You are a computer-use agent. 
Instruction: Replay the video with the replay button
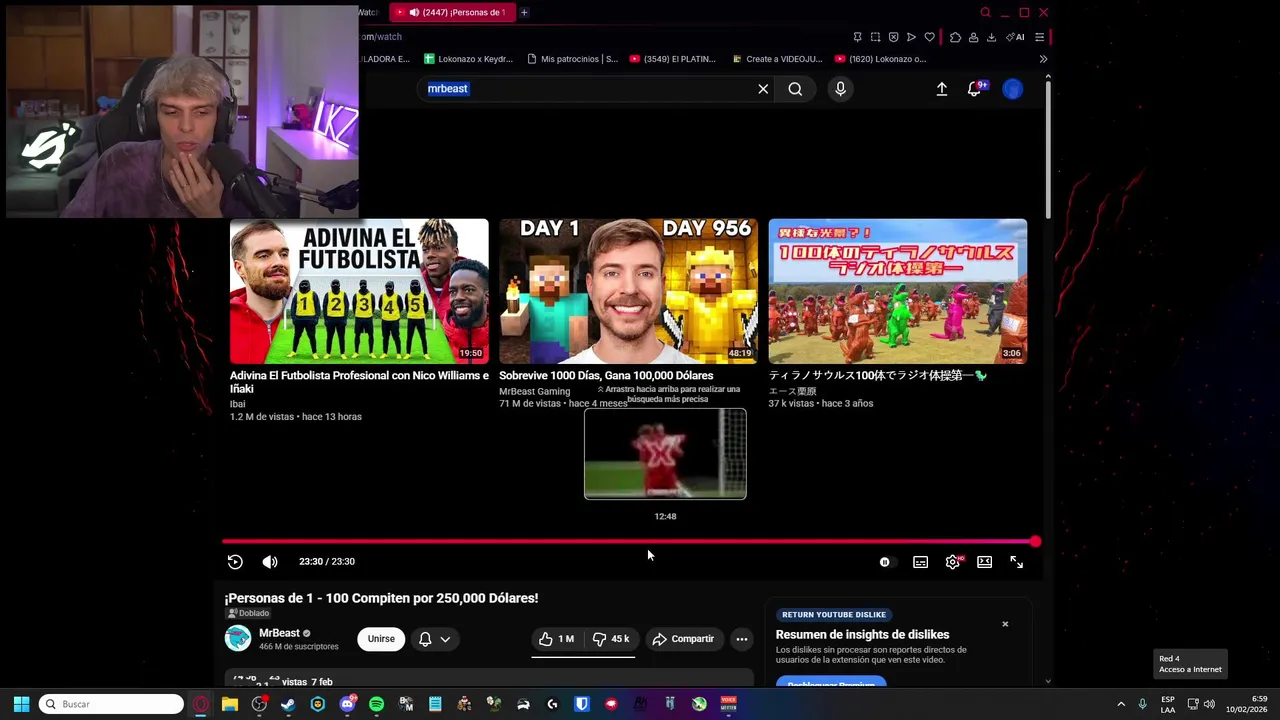[235, 562]
